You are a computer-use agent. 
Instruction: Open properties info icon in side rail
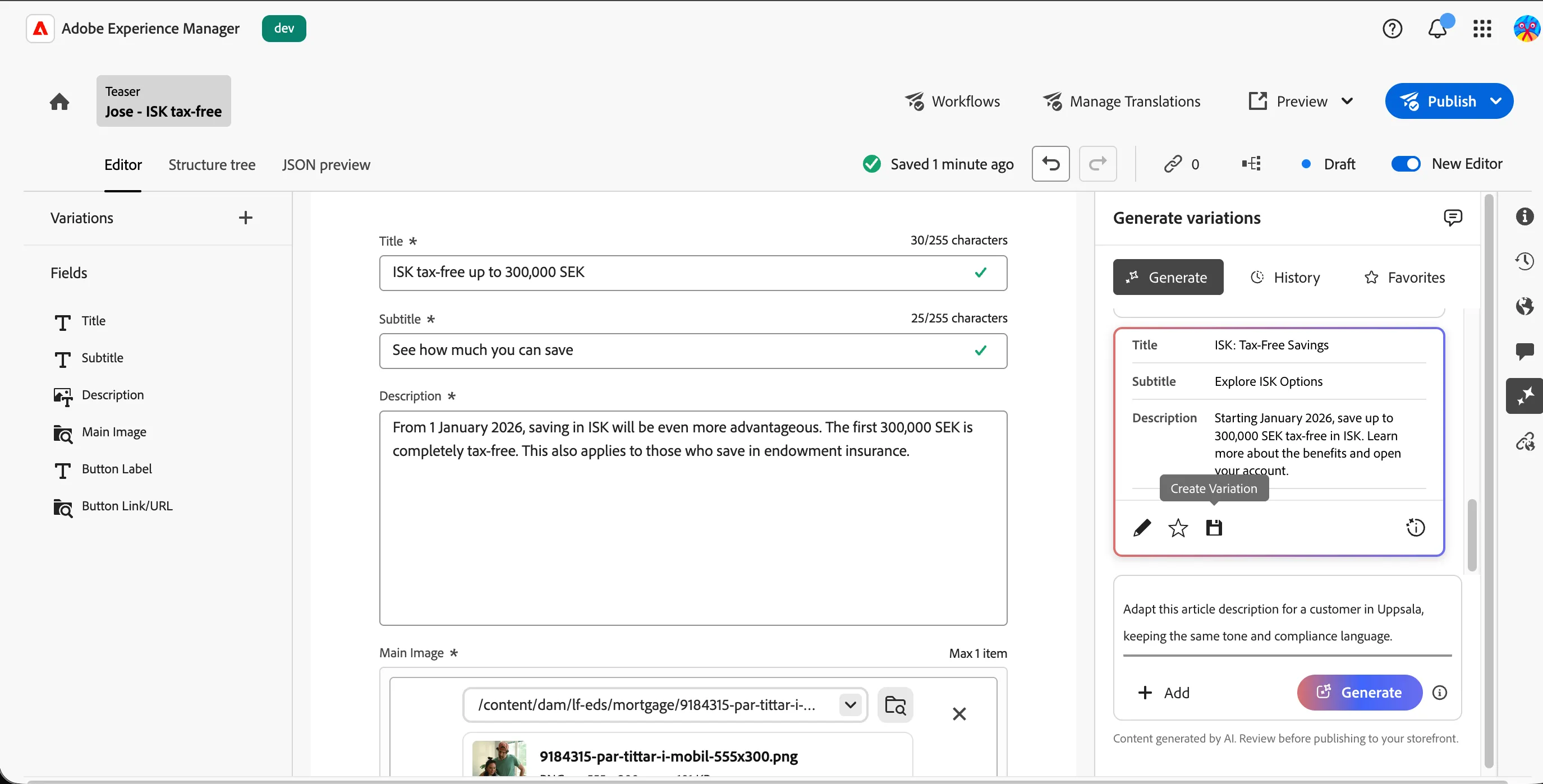(1524, 216)
